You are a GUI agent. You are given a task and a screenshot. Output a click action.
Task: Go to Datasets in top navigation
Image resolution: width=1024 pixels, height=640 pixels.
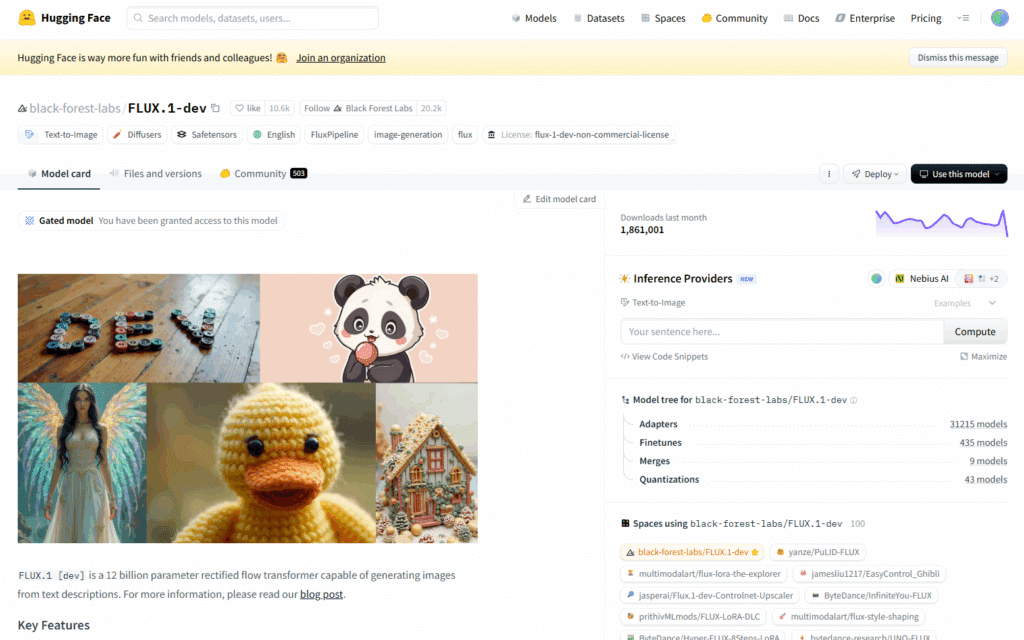[599, 18]
